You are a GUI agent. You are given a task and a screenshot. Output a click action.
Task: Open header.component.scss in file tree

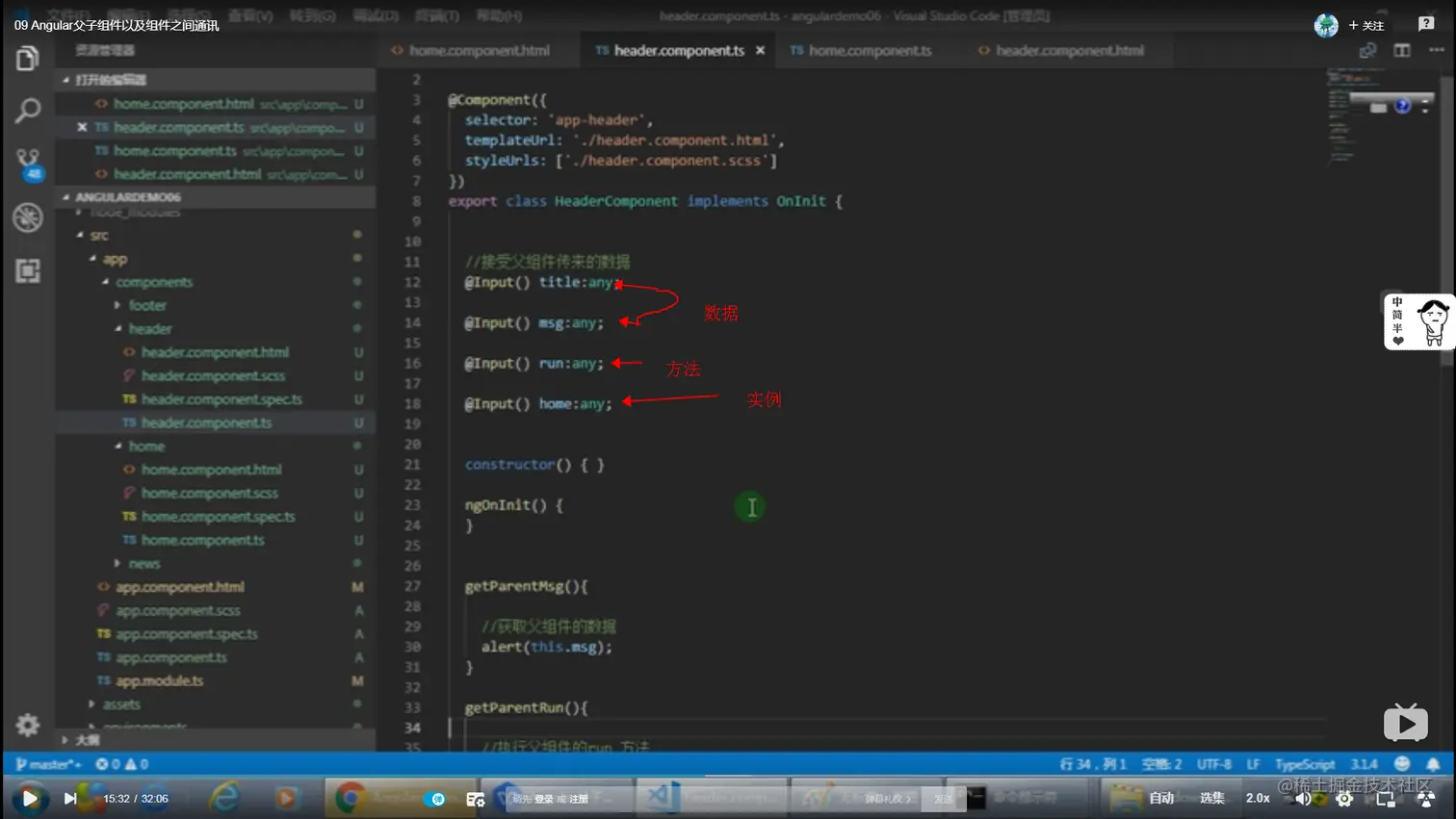coord(213,375)
